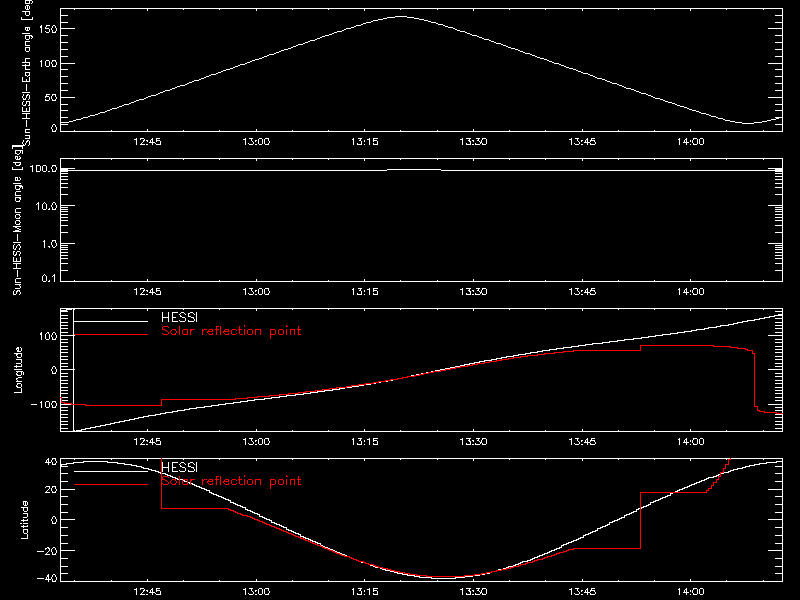Click the -20 tick on the Latitude axis
This screenshot has width=800, height=600.
coord(47,551)
